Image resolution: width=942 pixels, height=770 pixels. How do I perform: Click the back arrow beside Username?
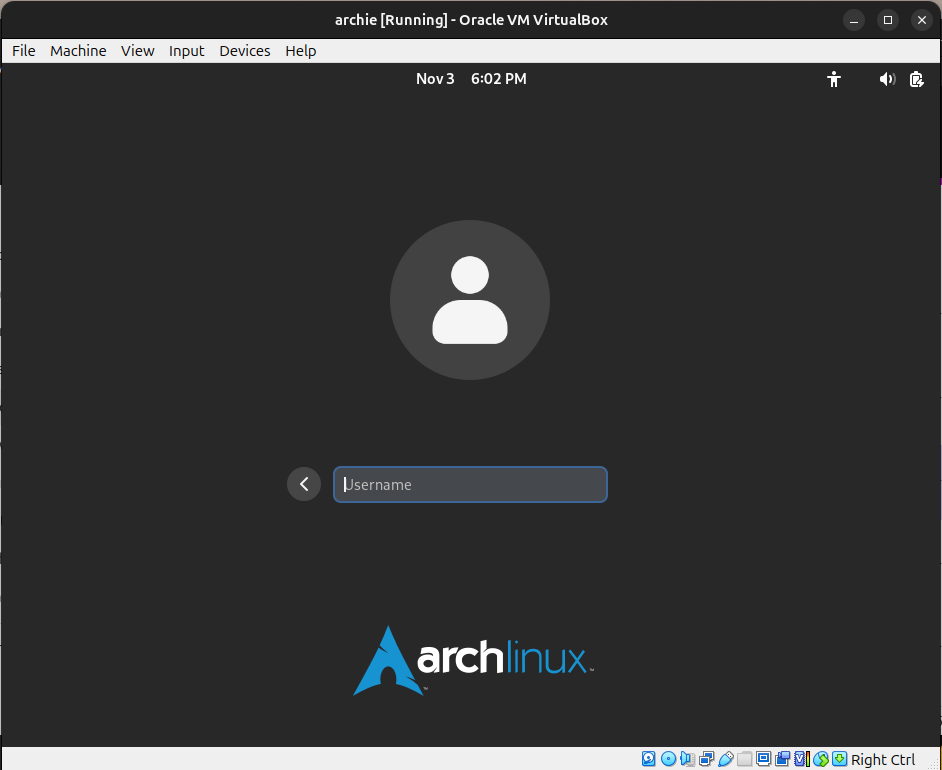pyautogui.click(x=304, y=484)
